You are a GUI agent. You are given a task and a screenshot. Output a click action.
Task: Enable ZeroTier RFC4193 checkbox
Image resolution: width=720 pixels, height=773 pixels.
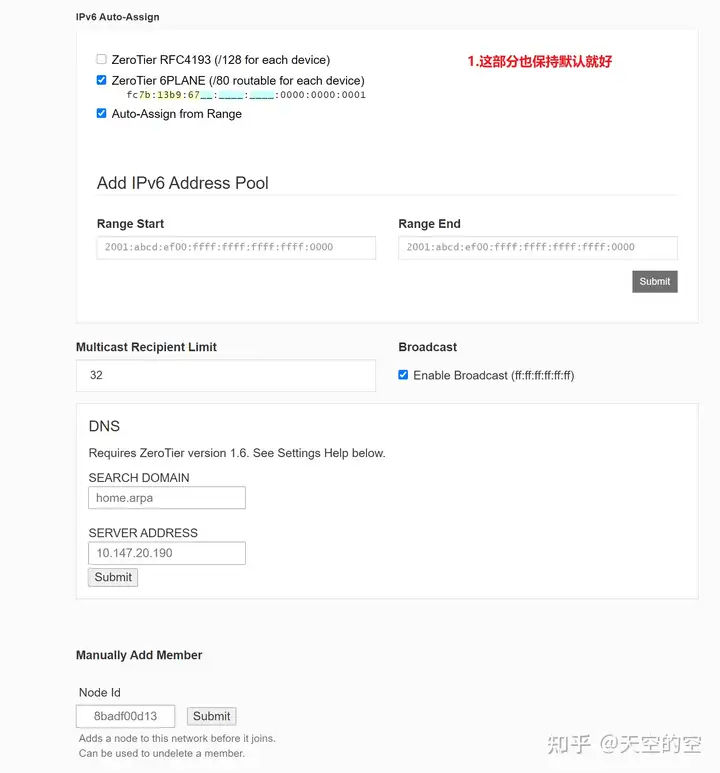click(x=102, y=59)
